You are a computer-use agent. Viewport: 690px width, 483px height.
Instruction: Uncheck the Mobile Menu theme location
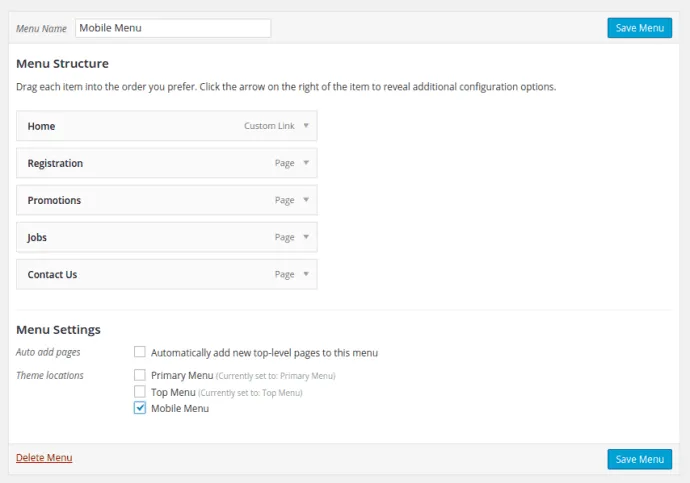(x=140, y=408)
